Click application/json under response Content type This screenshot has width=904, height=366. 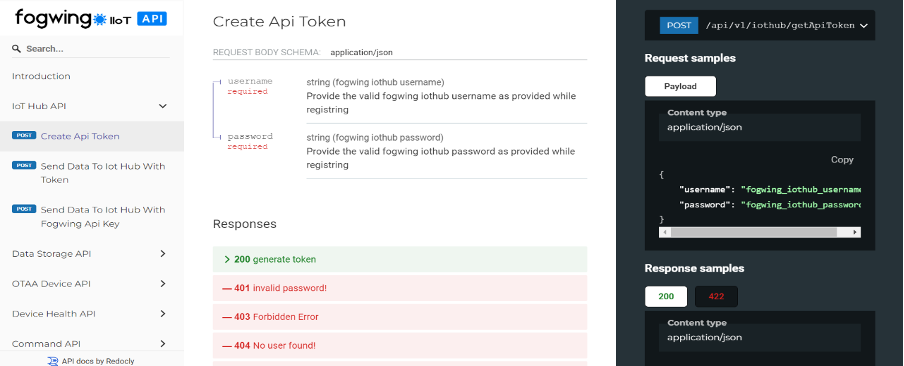click(x=705, y=337)
